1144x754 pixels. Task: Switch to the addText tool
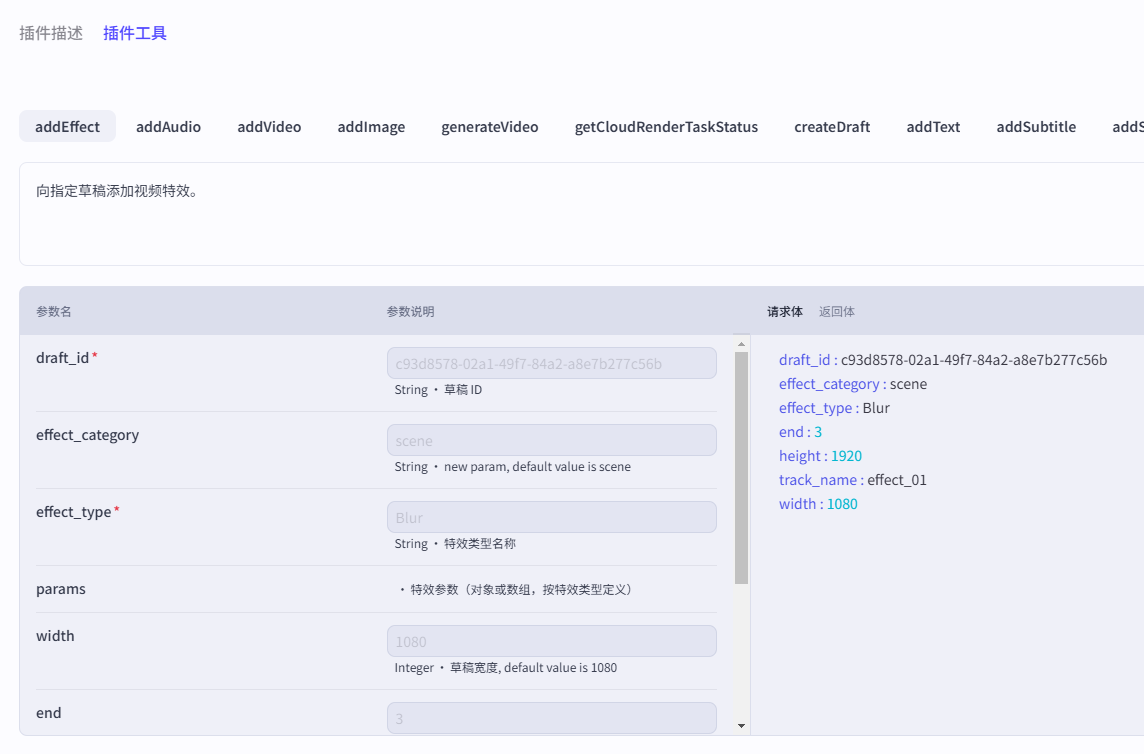click(x=933, y=127)
